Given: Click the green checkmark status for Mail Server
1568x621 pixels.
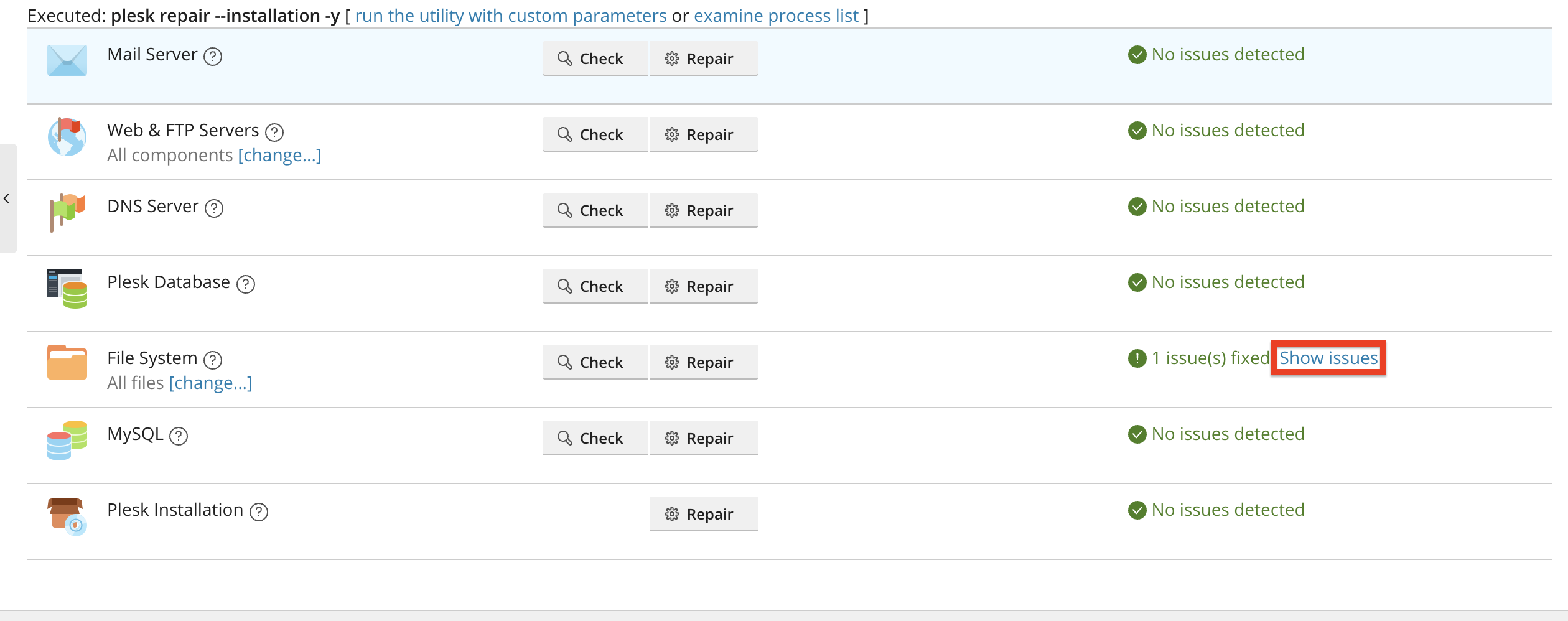Looking at the screenshot, I should pyautogui.click(x=1137, y=55).
